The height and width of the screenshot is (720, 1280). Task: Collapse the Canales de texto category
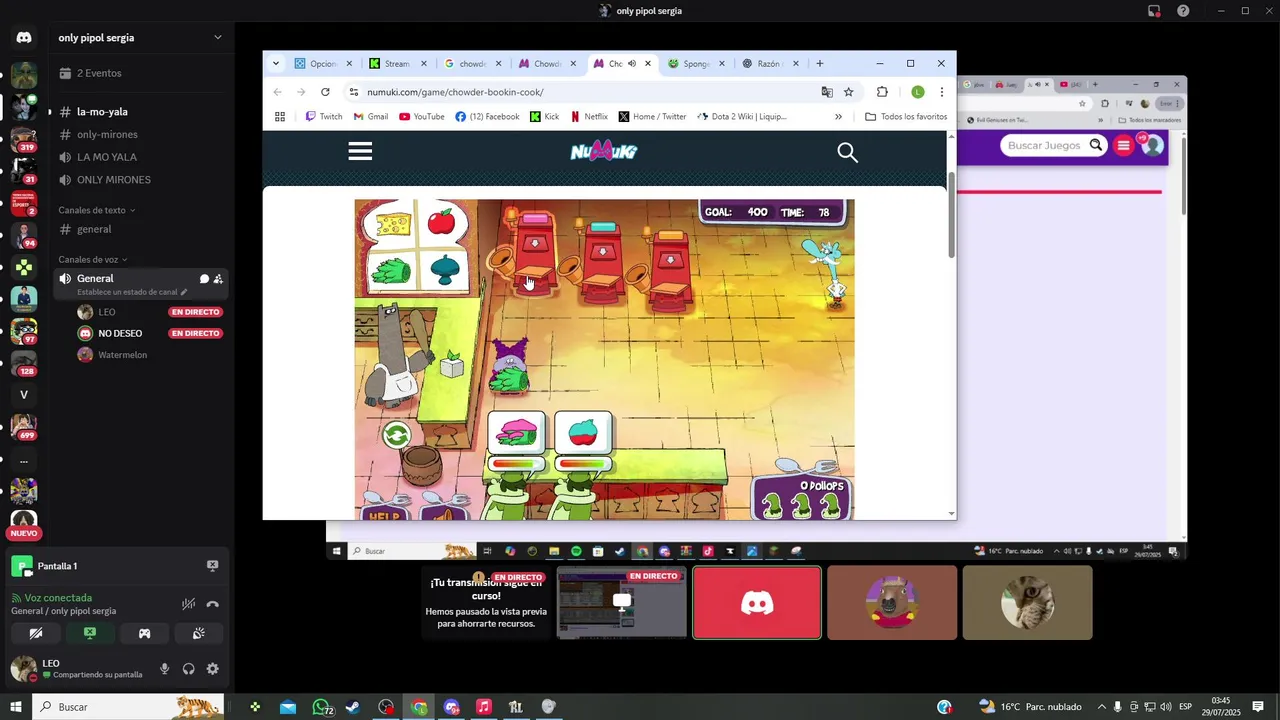click(97, 210)
